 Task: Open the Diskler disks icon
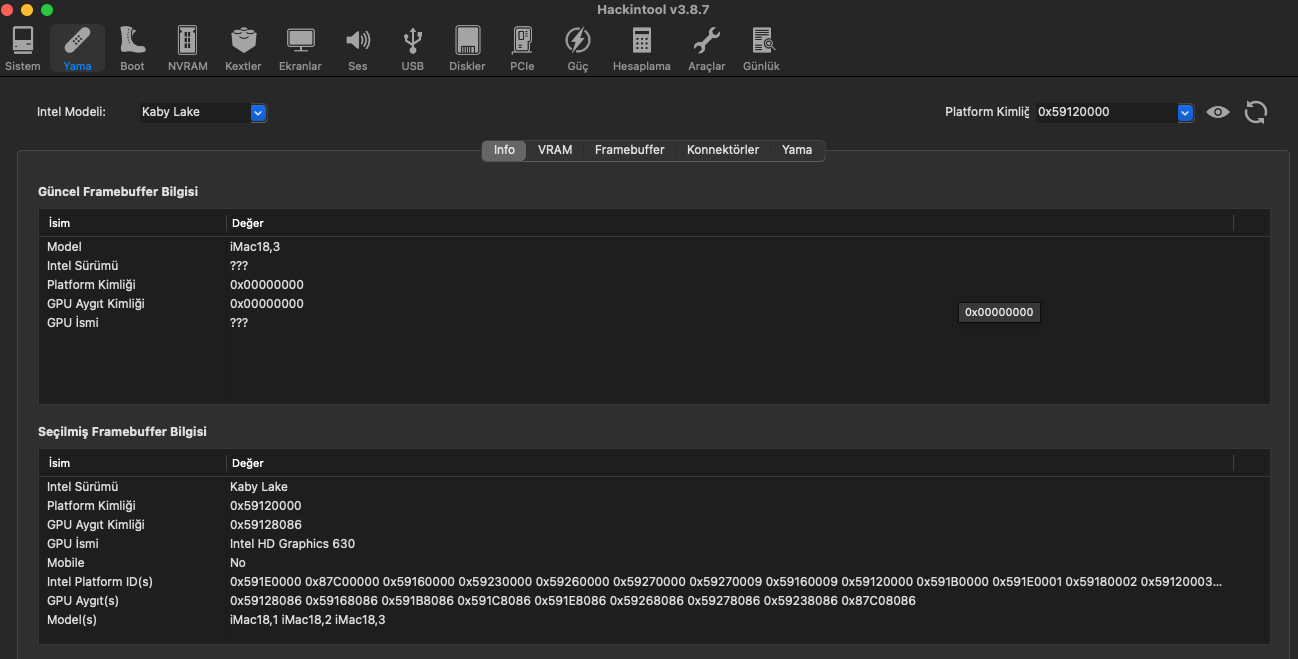click(467, 49)
